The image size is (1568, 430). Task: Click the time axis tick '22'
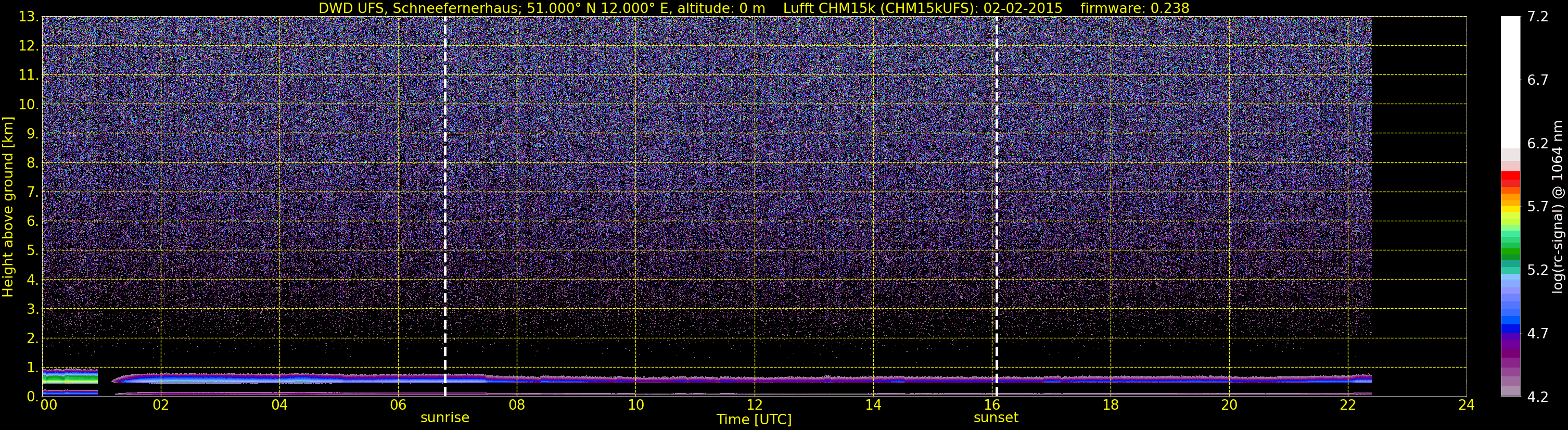tap(1348, 405)
